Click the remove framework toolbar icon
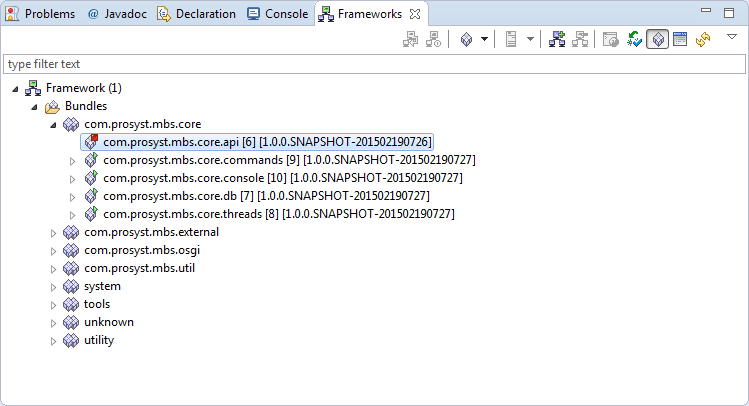The height and width of the screenshot is (406, 749). pyautogui.click(x=579, y=39)
